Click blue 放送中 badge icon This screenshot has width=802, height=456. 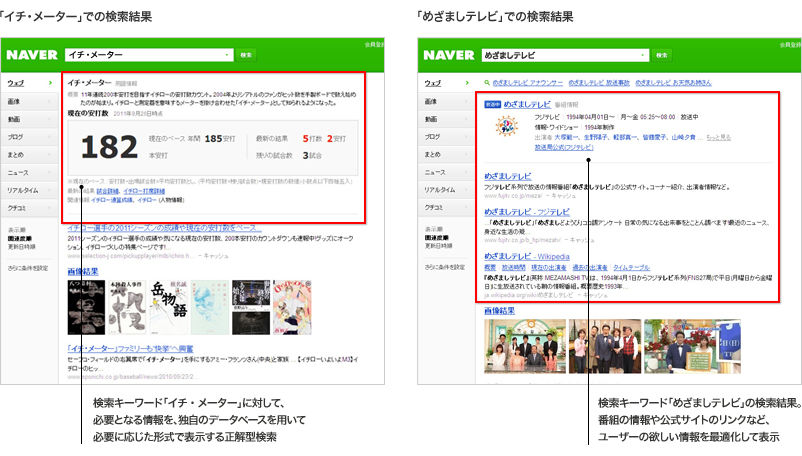492,104
